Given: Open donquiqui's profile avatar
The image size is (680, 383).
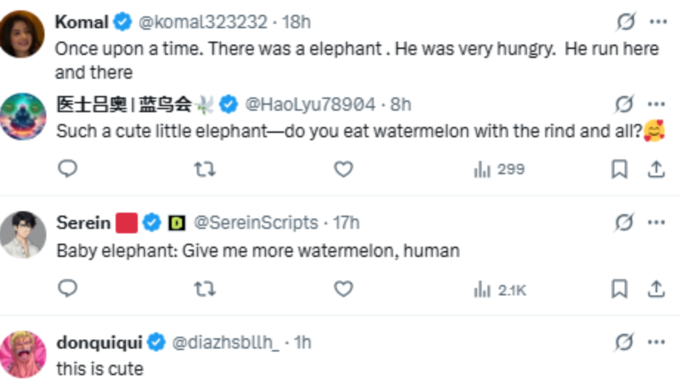Looking at the screenshot, I should 23,354.
